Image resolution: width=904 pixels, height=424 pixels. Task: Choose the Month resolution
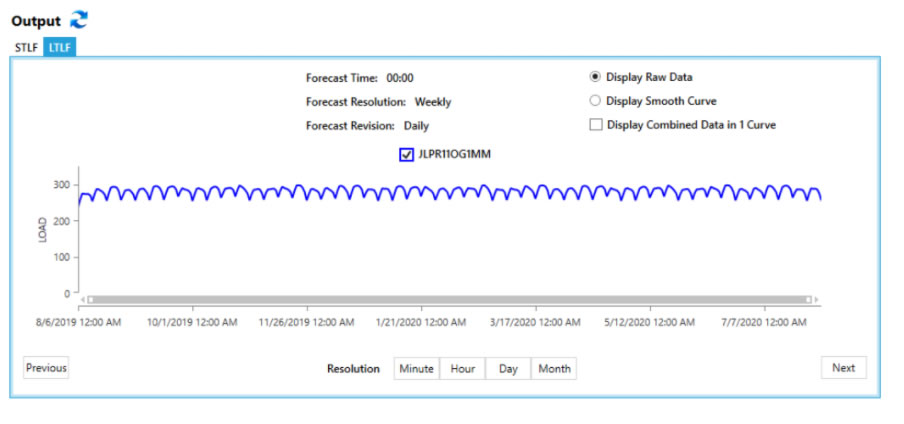[x=554, y=369]
